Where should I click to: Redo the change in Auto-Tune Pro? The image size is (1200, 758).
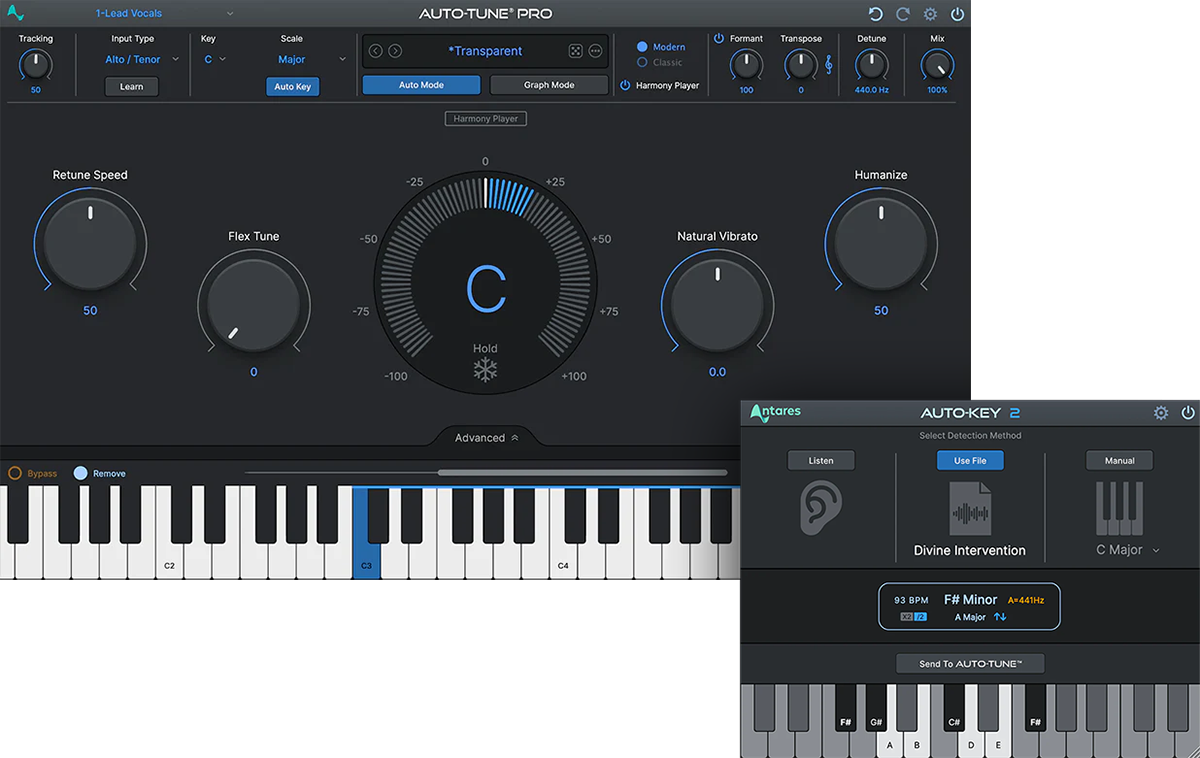903,14
